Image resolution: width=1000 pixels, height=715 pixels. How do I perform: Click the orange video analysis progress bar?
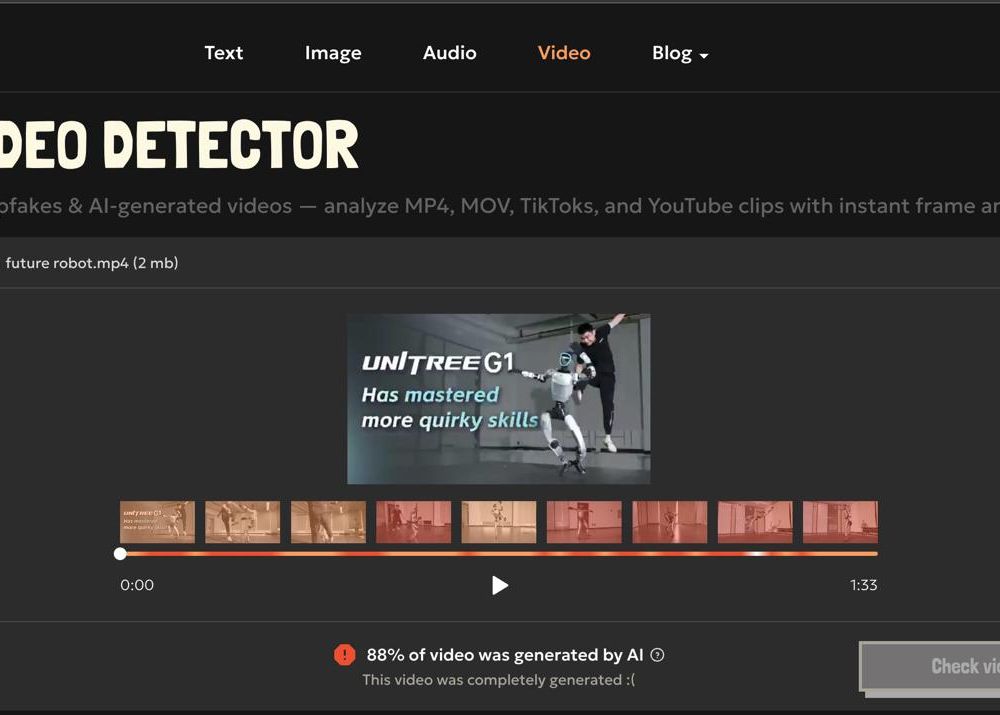point(499,554)
